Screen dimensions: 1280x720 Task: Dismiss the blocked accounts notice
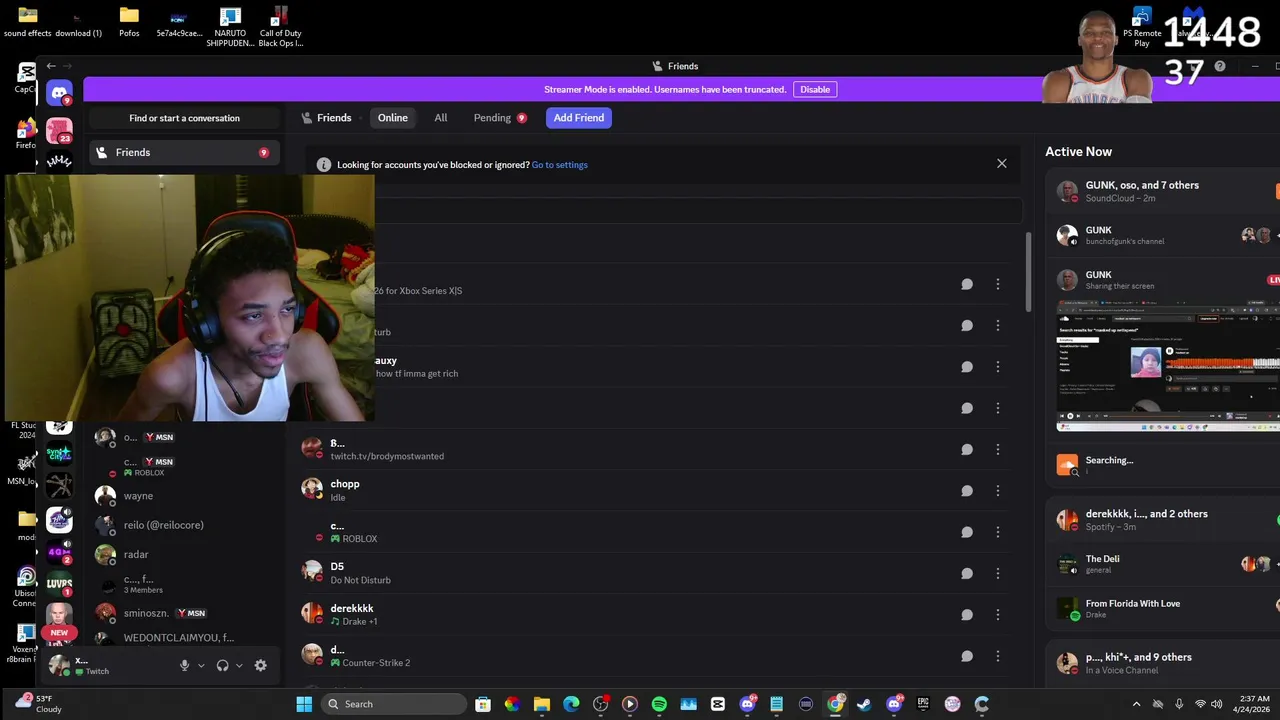pyautogui.click(x=1001, y=164)
